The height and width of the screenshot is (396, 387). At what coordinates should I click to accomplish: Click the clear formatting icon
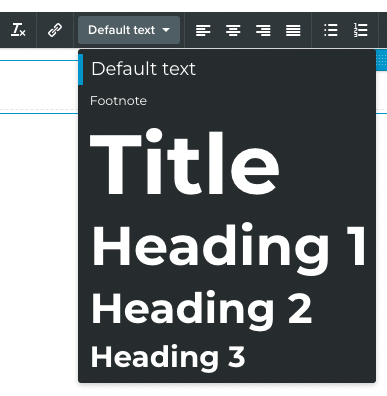tap(18, 30)
